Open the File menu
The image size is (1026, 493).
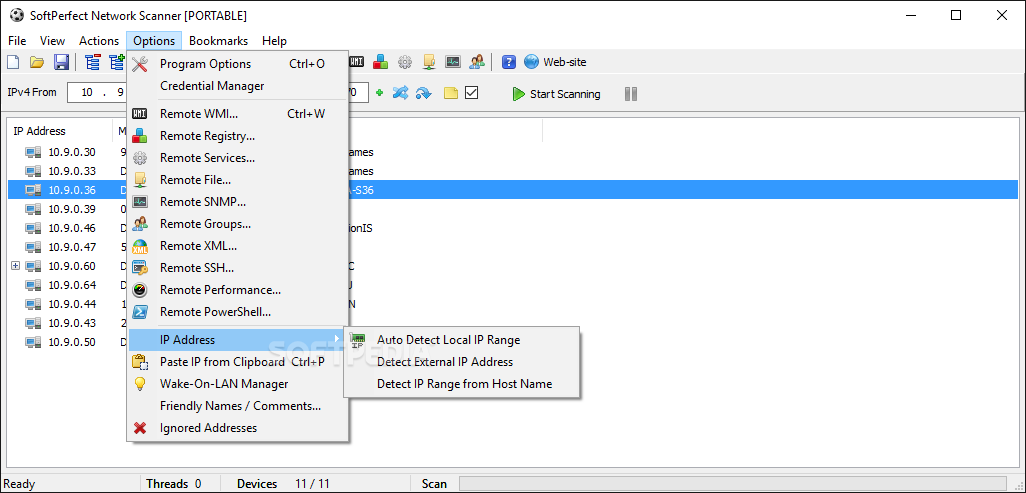point(18,41)
